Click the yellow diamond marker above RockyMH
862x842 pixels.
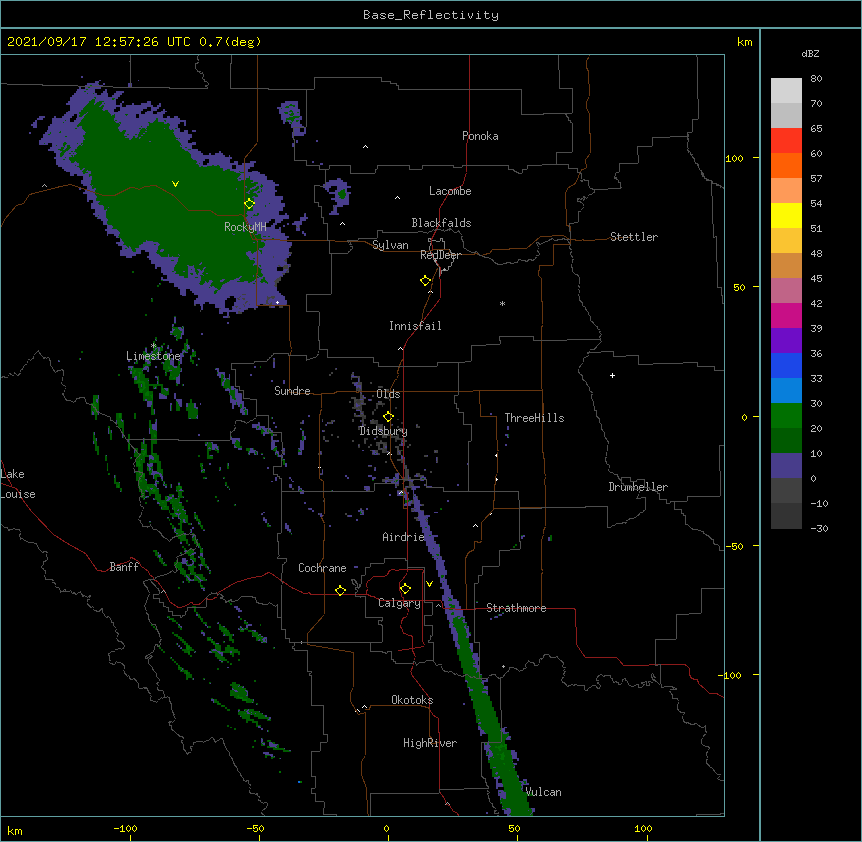249,204
